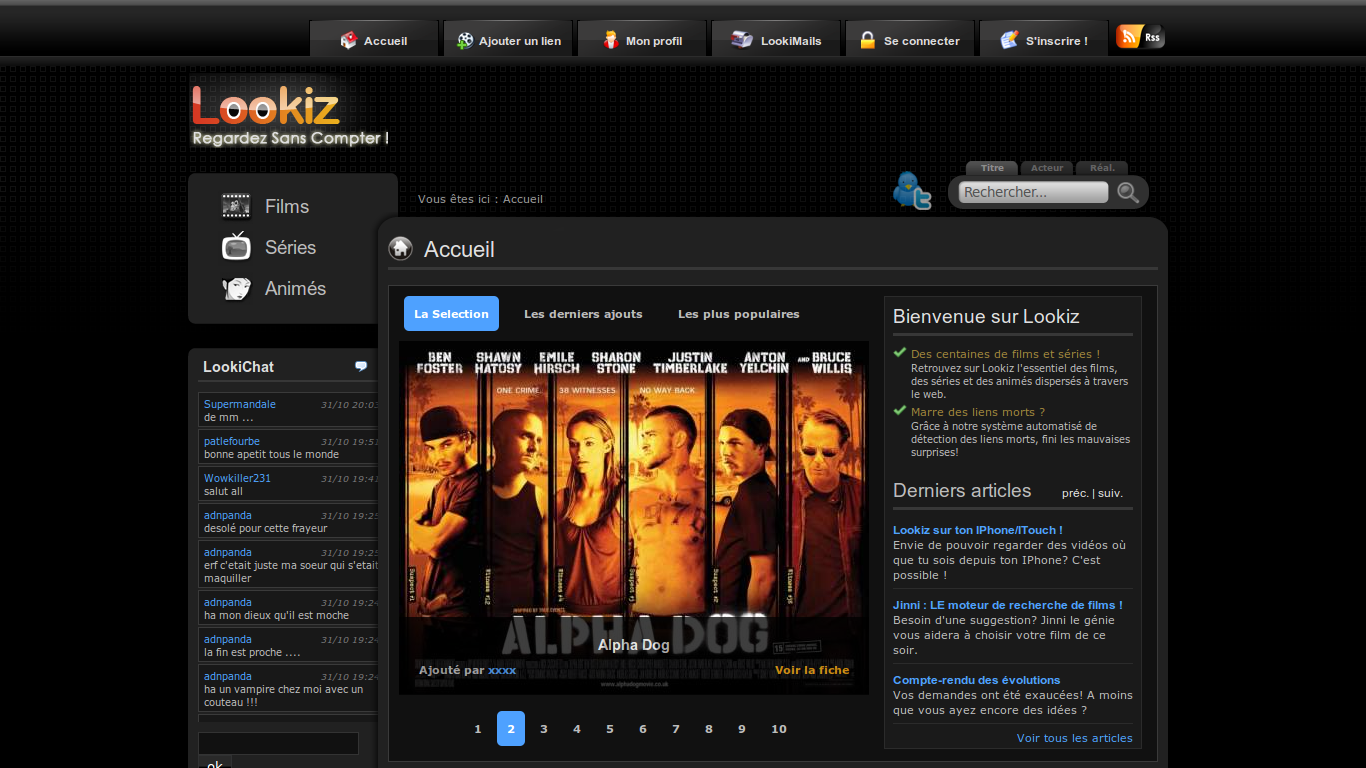The height and width of the screenshot is (768, 1366).
Task: Click the LookiChat speech bubble icon
Action: click(361, 366)
